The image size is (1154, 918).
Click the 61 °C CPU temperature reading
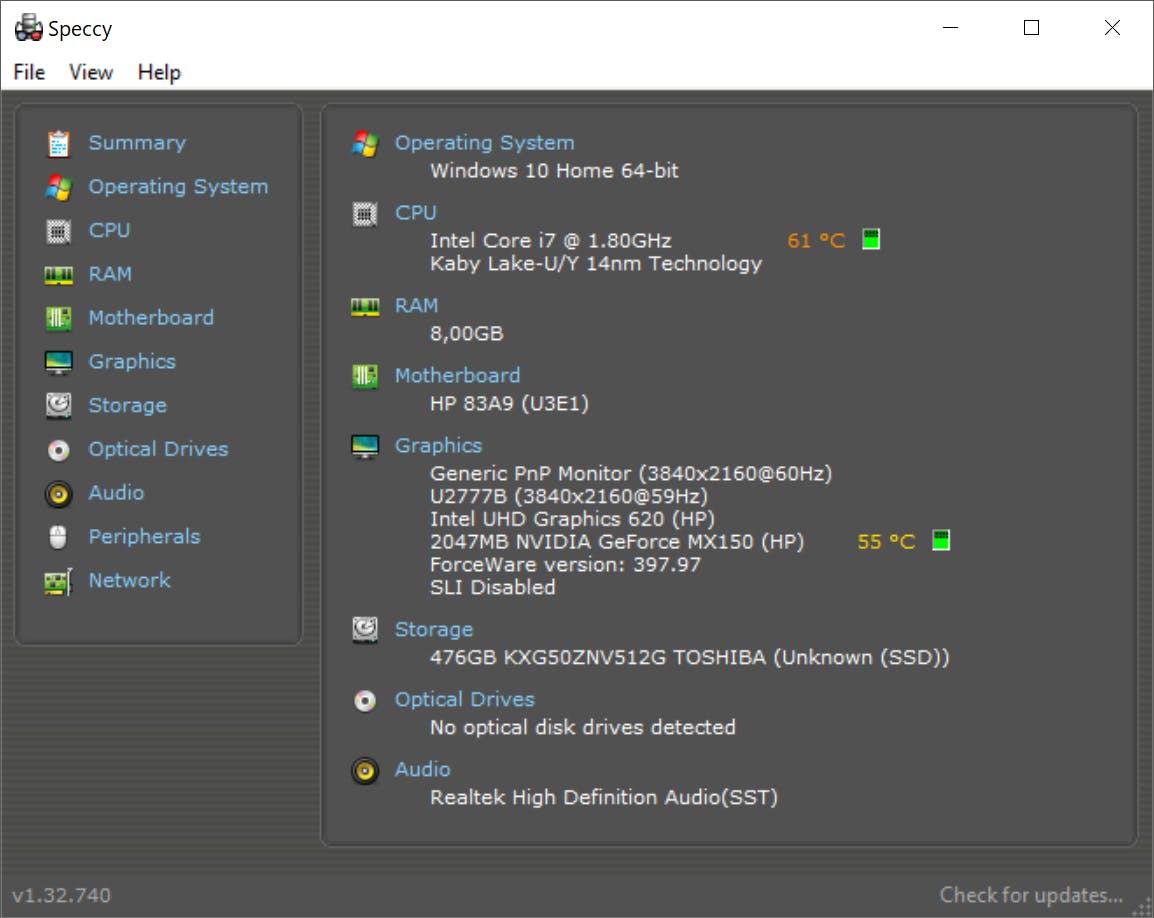[x=816, y=241]
